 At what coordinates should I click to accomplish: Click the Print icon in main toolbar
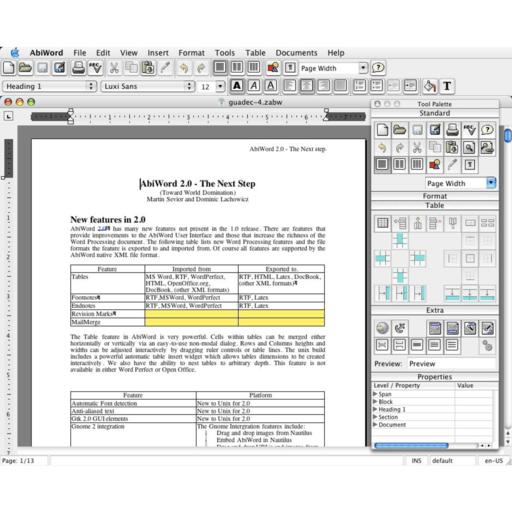coord(79,68)
